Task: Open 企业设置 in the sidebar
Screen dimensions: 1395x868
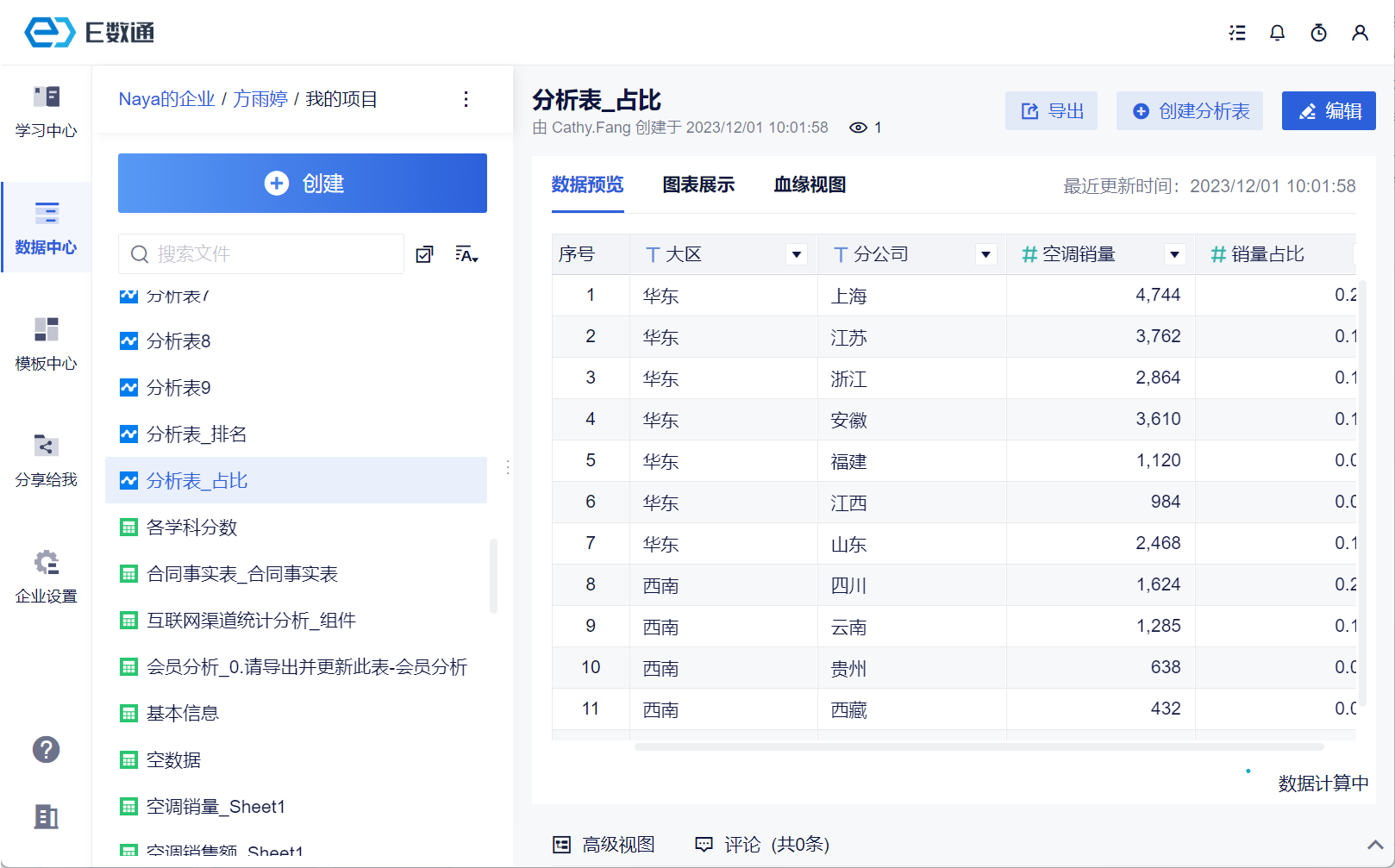Action: 46,577
